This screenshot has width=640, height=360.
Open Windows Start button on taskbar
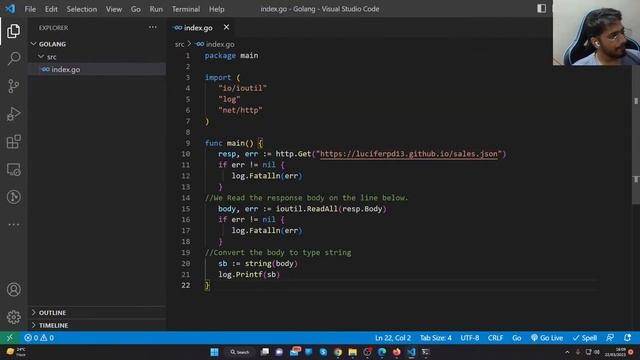tap(214, 352)
